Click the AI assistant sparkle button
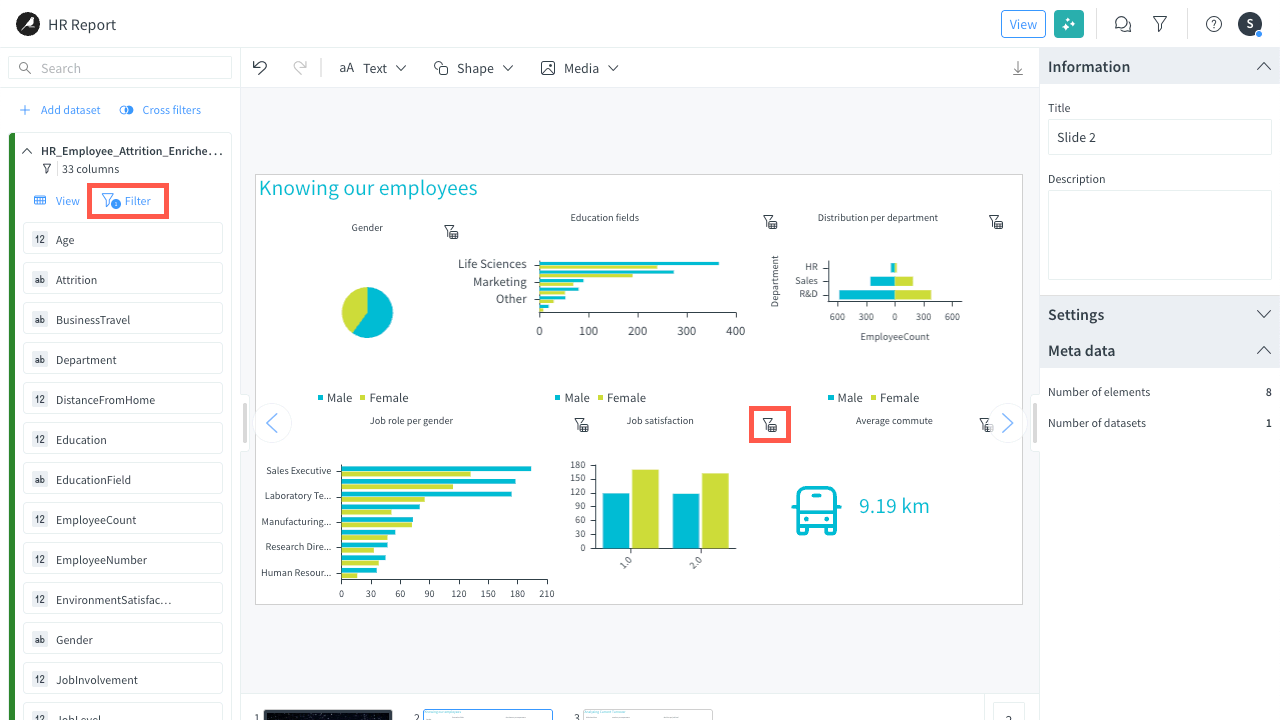Viewport: 1280px width, 720px height. click(1069, 24)
